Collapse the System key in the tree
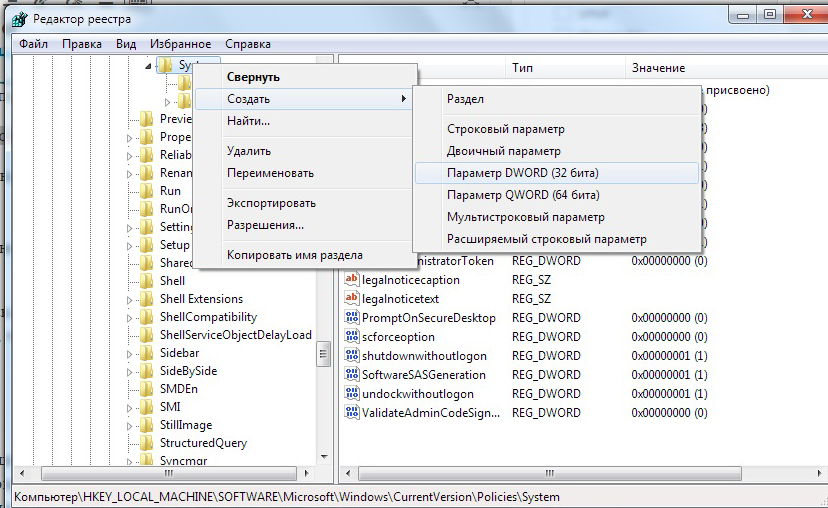 pos(148,66)
